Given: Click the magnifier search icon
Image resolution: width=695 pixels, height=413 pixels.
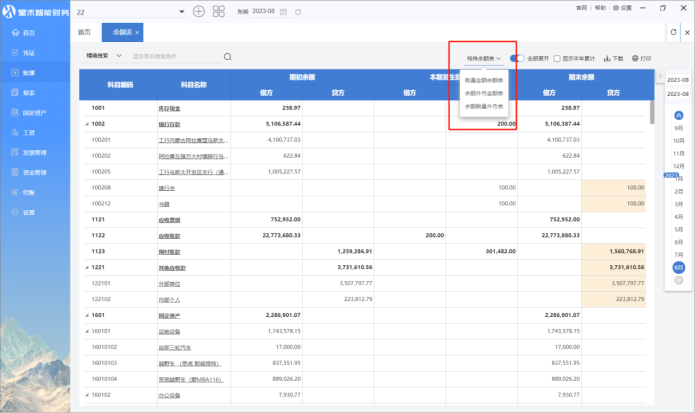Looking at the screenshot, I should (x=228, y=57).
